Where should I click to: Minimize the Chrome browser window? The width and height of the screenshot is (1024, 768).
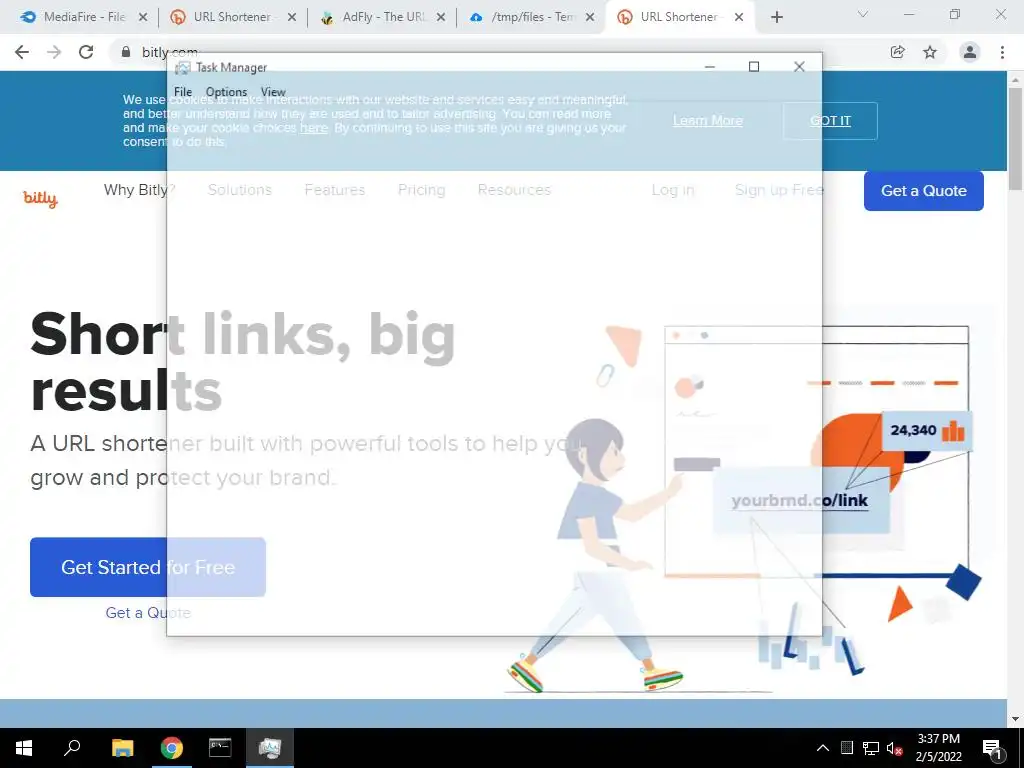coord(908,14)
